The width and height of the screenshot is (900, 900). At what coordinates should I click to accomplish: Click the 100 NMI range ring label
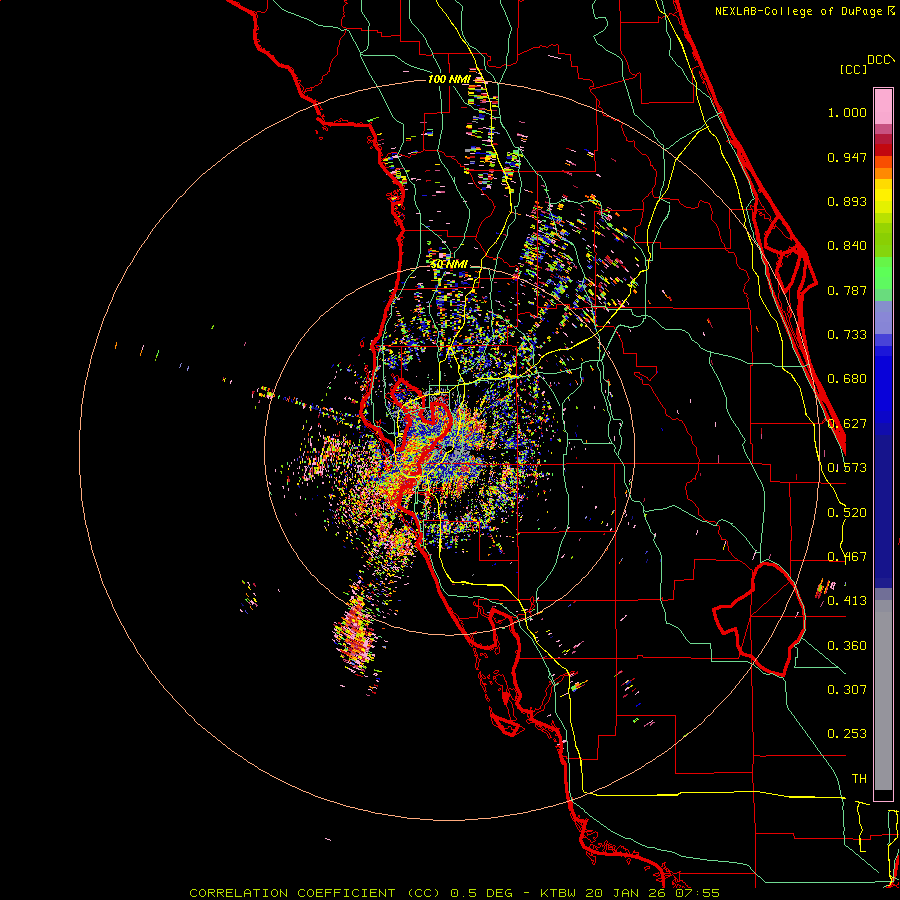point(449,79)
